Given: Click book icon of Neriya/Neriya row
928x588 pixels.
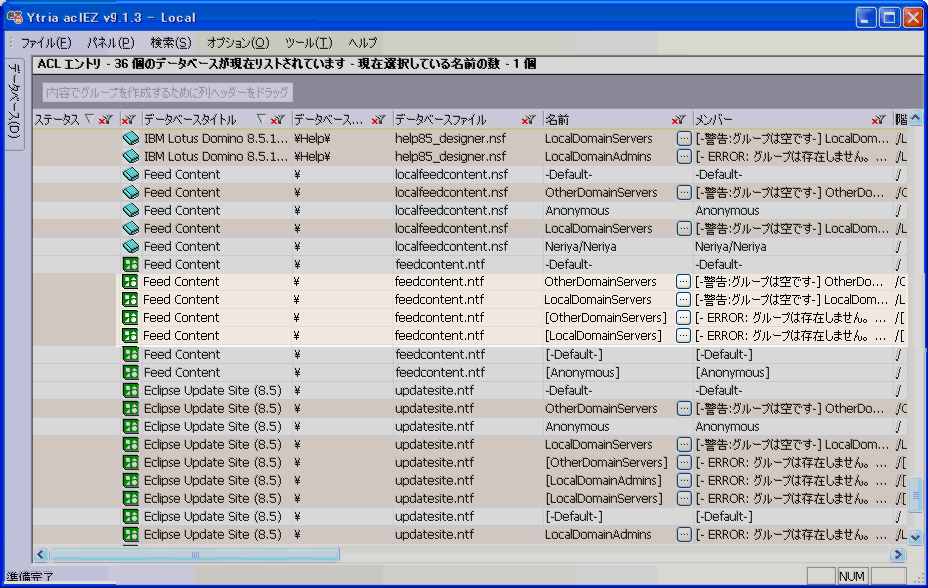Looking at the screenshot, I should (x=130, y=246).
